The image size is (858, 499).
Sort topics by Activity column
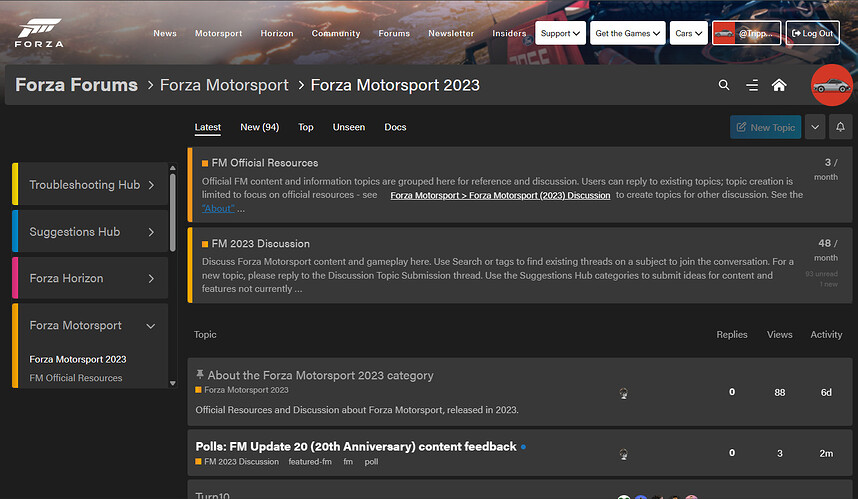pos(826,334)
